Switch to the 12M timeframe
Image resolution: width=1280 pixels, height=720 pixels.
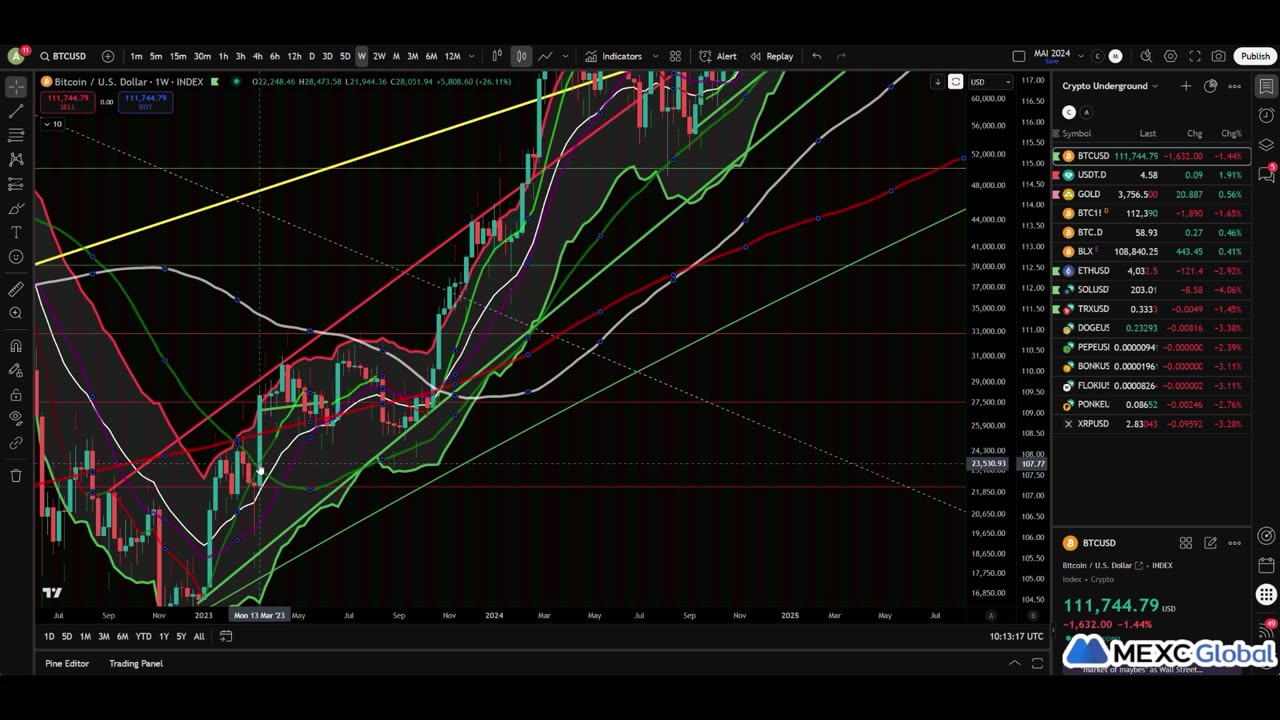coord(452,56)
